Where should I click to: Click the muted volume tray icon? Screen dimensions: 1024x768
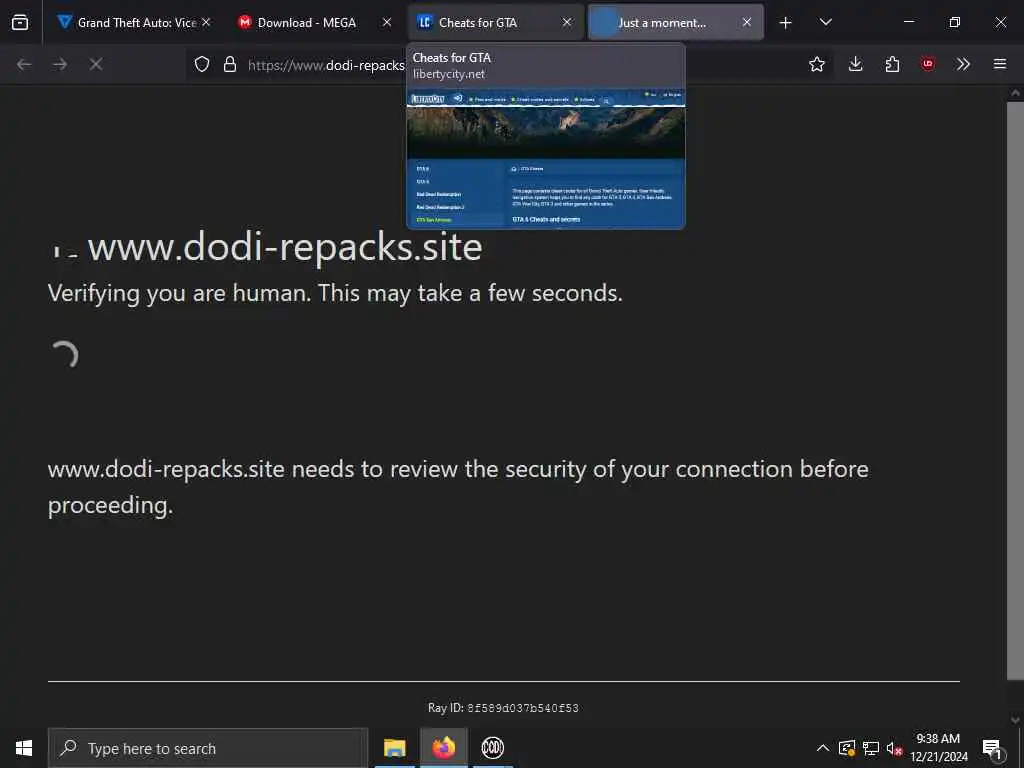tap(894, 748)
